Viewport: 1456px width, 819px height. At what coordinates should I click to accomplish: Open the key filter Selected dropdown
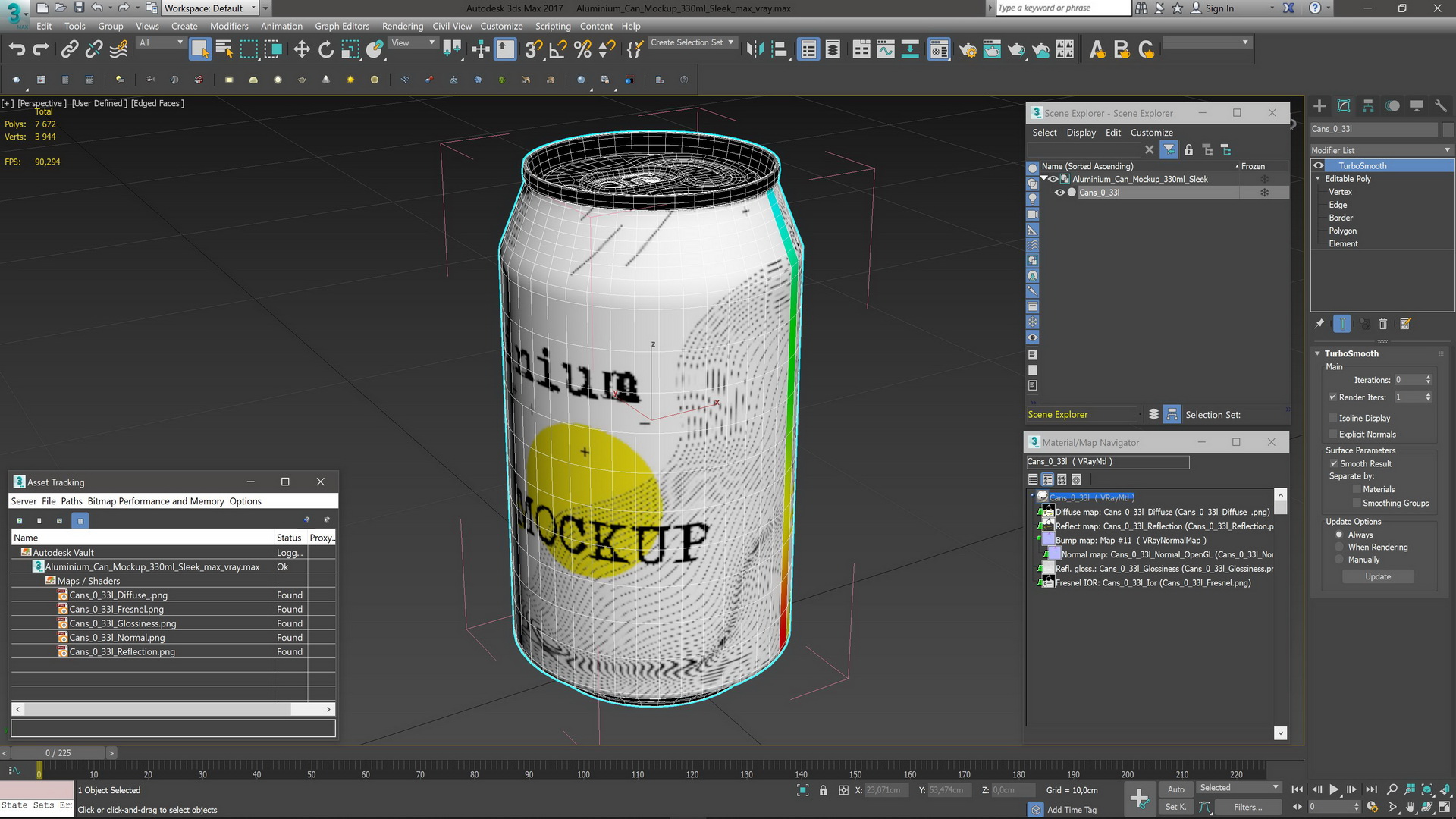[1239, 788]
